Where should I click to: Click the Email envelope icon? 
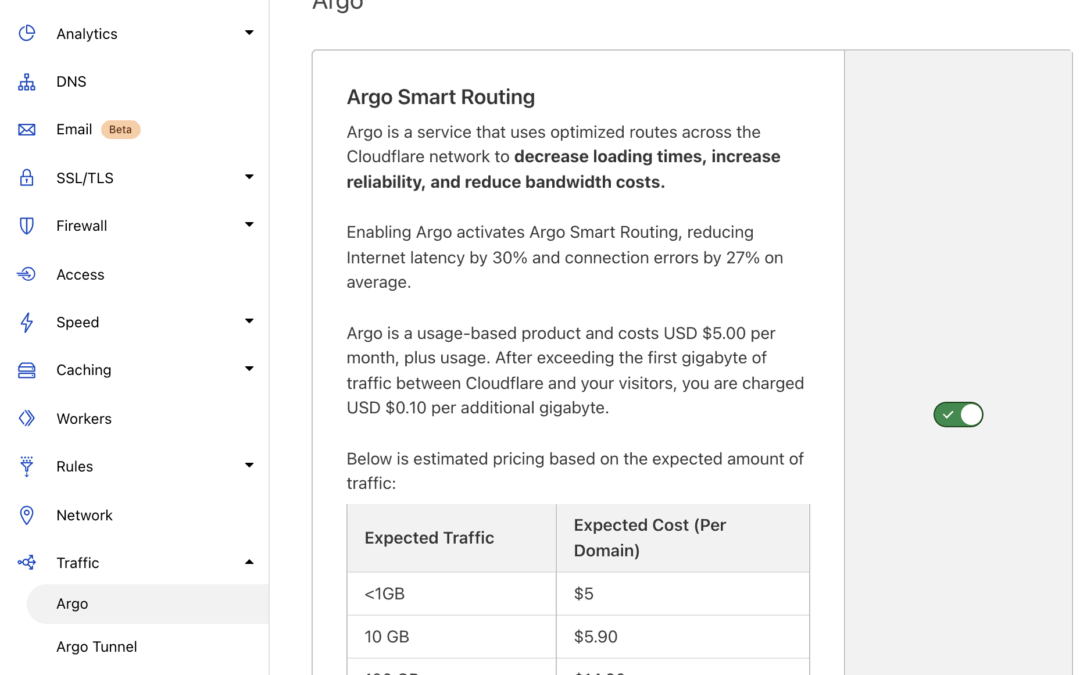[x=26, y=129]
